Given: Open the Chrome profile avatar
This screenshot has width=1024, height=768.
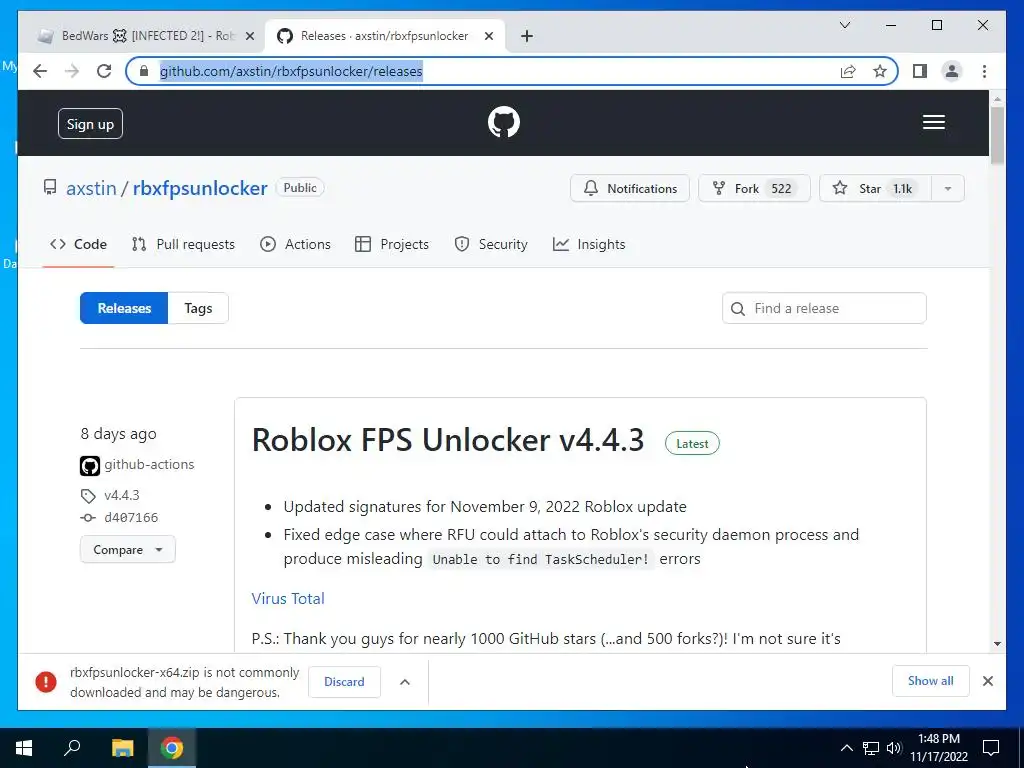Looking at the screenshot, I should 952,71.
